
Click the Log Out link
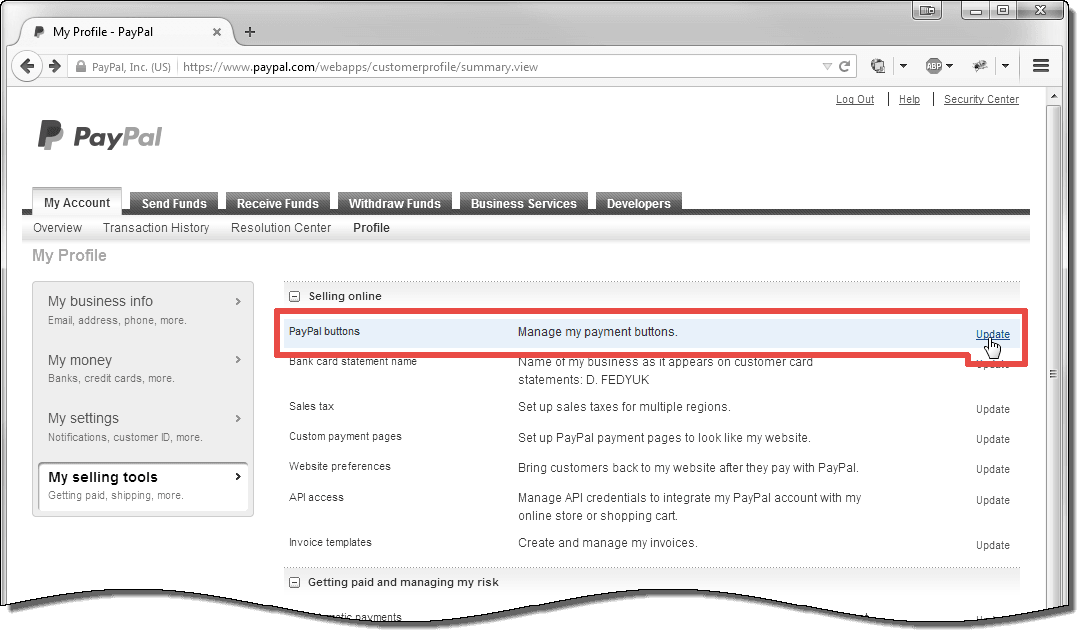point(855,100)
